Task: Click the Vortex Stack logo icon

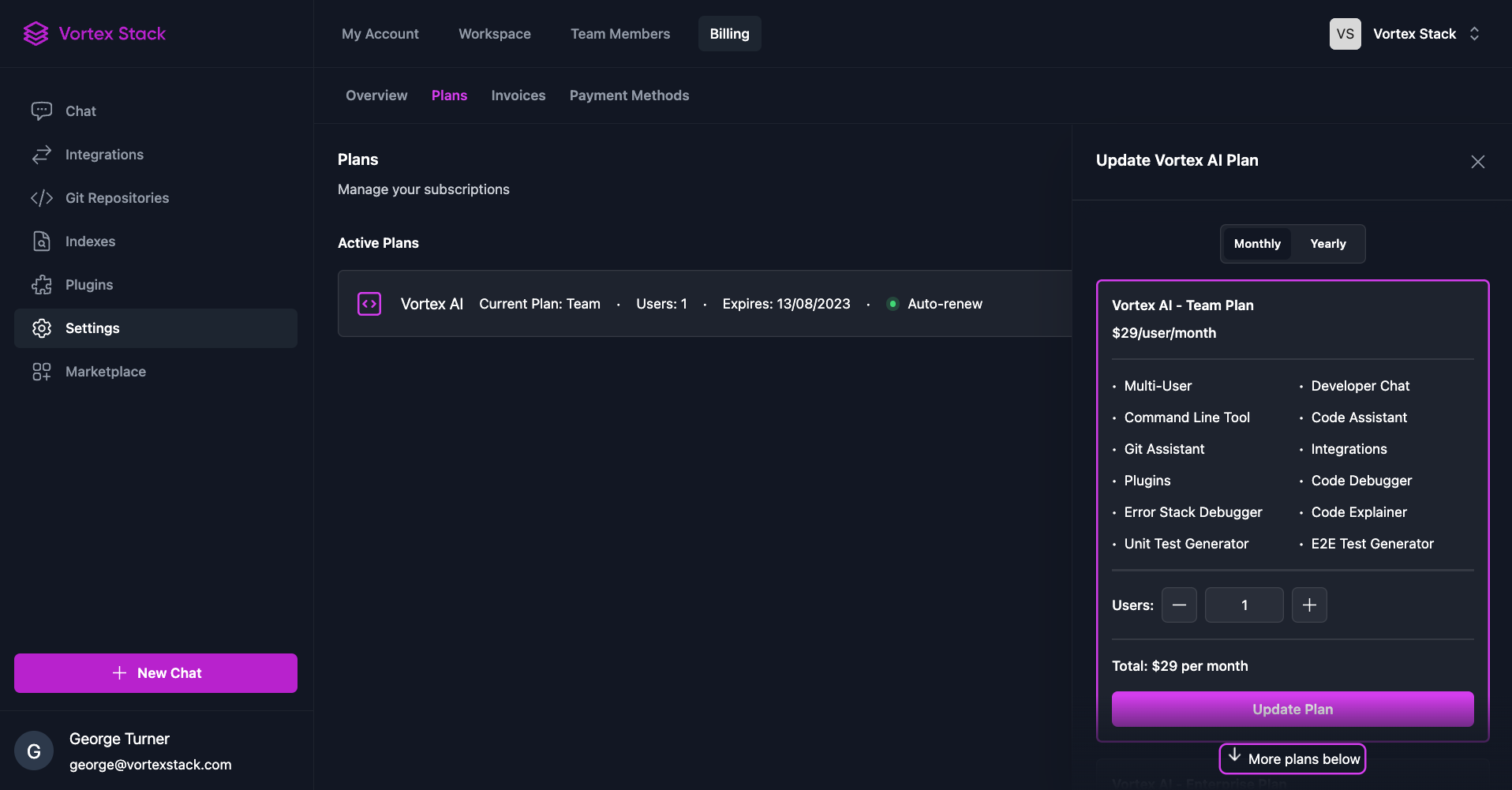Action: 36,33
